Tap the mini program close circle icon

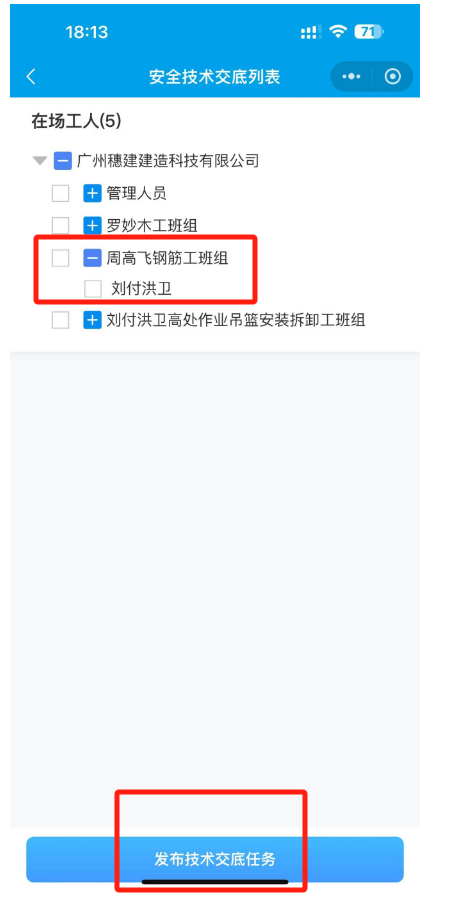392,77
